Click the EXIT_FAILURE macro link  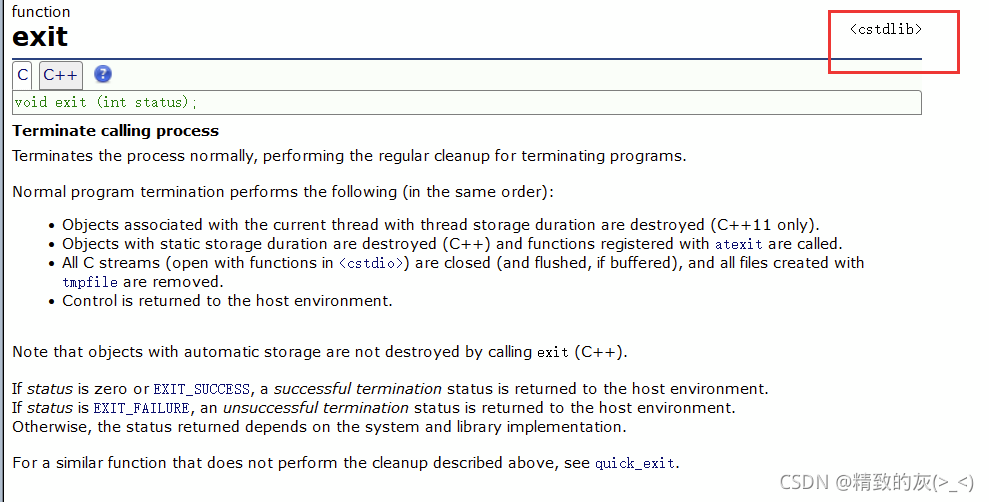tap(141, 408)
